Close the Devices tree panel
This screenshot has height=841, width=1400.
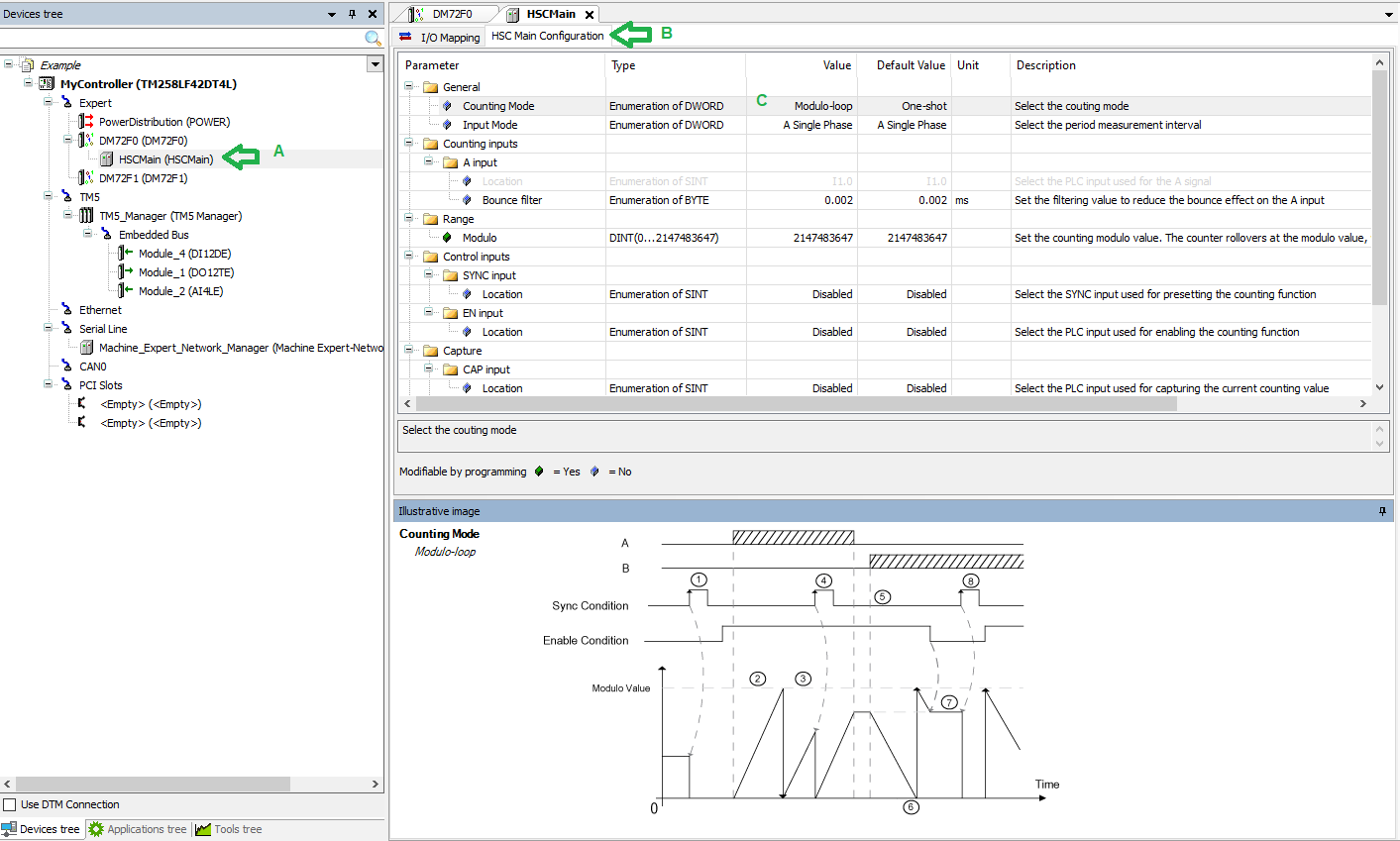(x=373, y=14)
